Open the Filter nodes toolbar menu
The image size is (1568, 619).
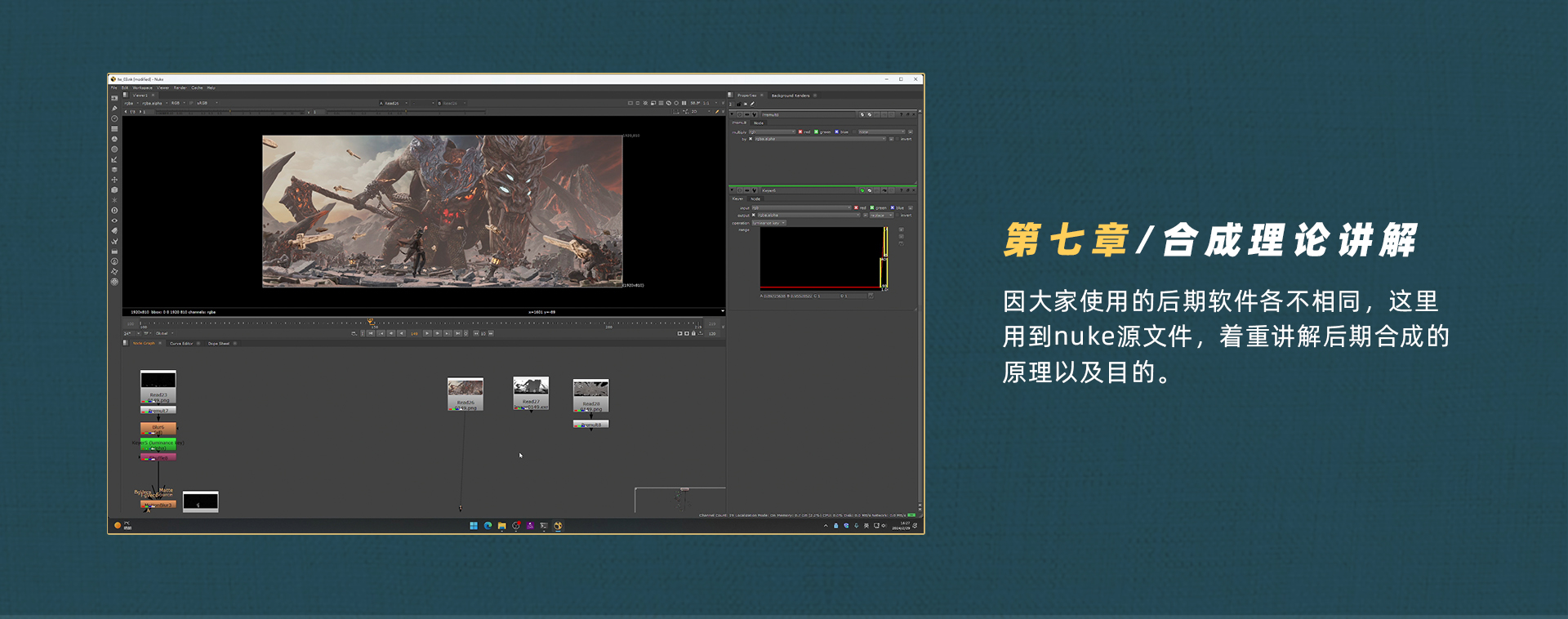click(x=114, y=149)
